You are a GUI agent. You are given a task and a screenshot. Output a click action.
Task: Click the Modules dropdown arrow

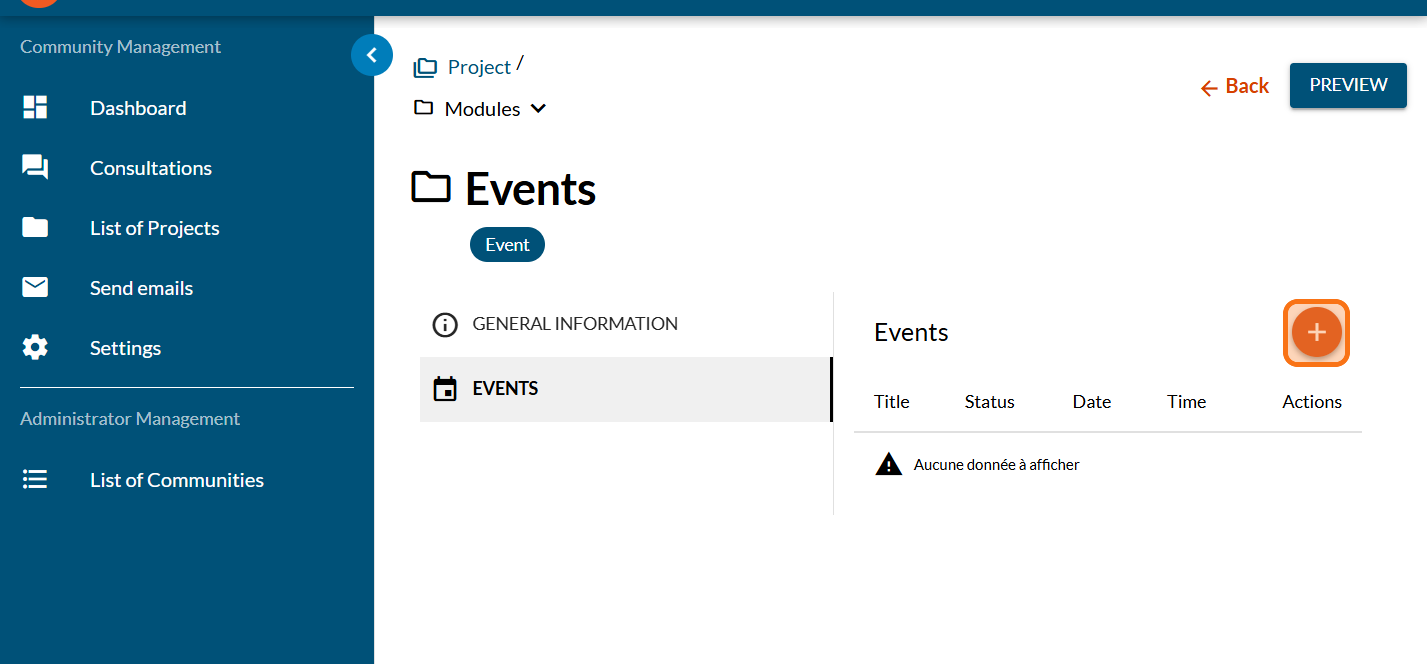coord(538,109)
